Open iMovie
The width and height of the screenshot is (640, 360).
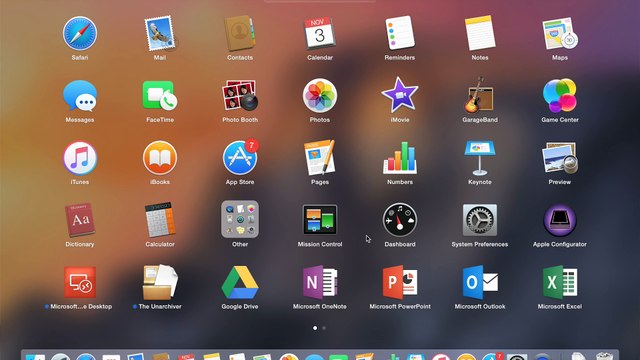tap(400, 95)
